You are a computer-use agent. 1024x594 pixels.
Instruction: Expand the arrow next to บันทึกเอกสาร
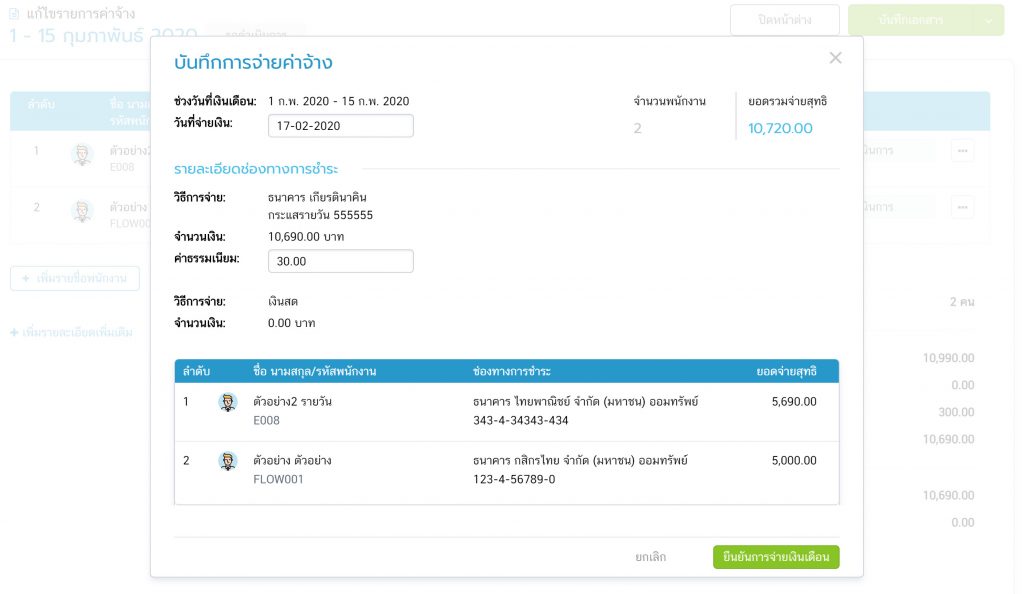(x=988, y=20)
